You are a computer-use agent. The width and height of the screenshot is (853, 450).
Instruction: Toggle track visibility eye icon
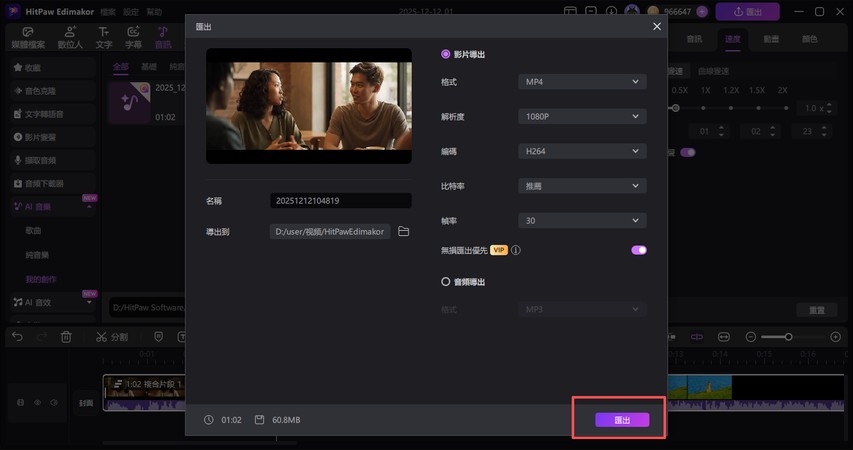coord(38,403)
